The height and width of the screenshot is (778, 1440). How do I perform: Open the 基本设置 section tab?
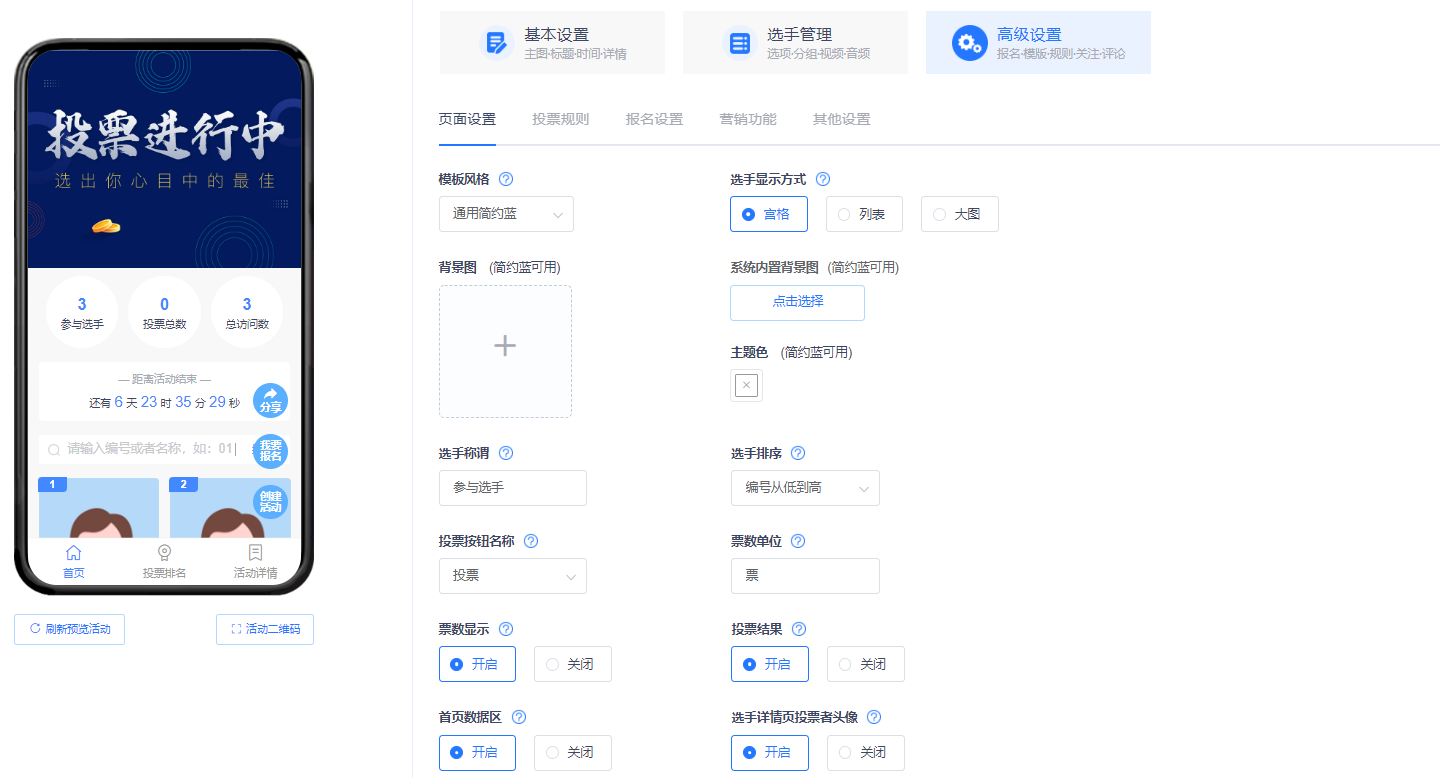tap(552, 43)
